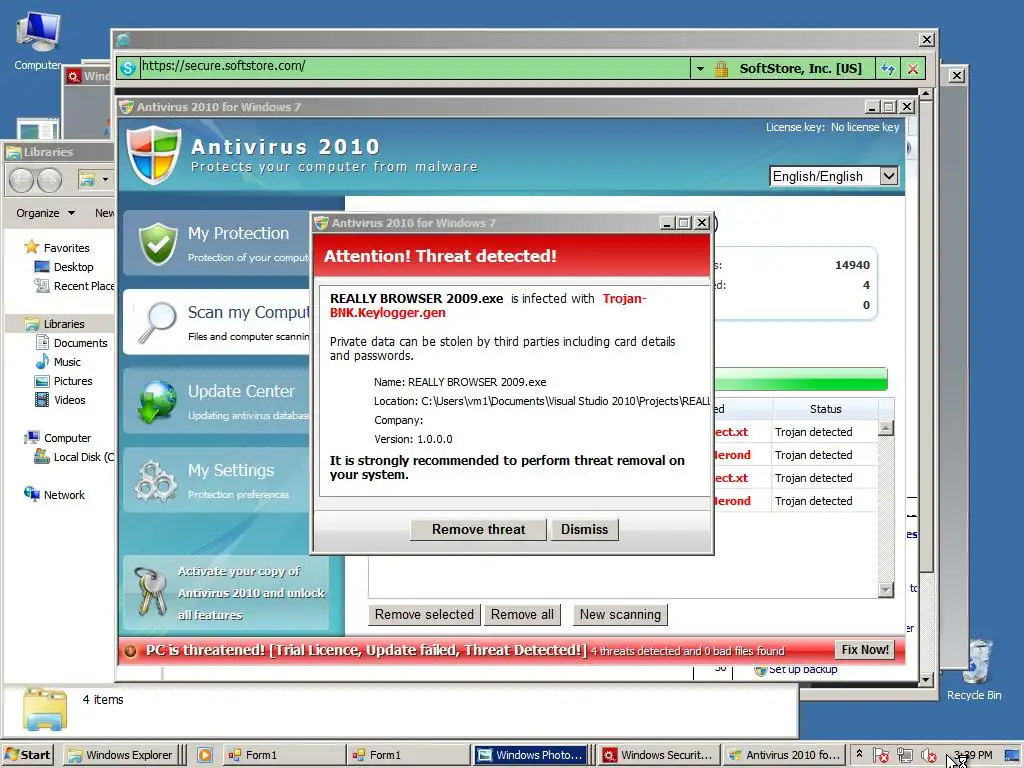Open the Computer desktop icon
The width and height of the screenshot is (1024, 768).
click(38, 40)
